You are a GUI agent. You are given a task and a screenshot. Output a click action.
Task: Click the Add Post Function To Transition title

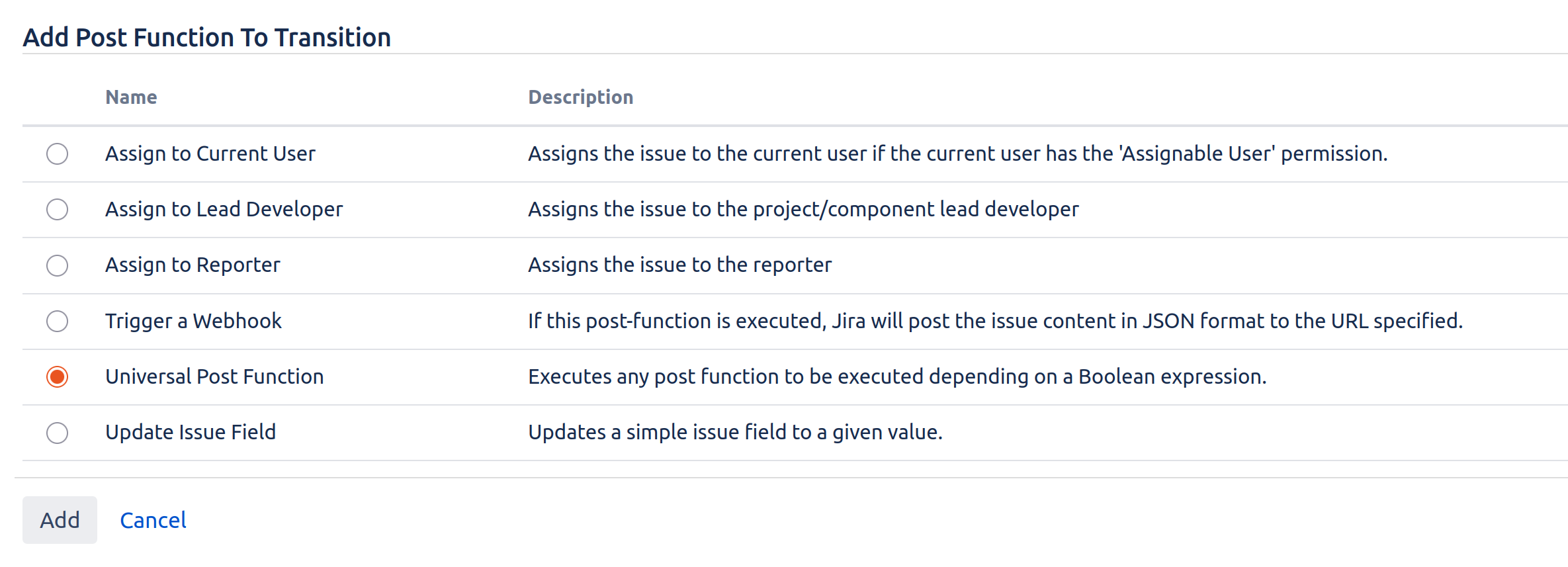(206, 37)
